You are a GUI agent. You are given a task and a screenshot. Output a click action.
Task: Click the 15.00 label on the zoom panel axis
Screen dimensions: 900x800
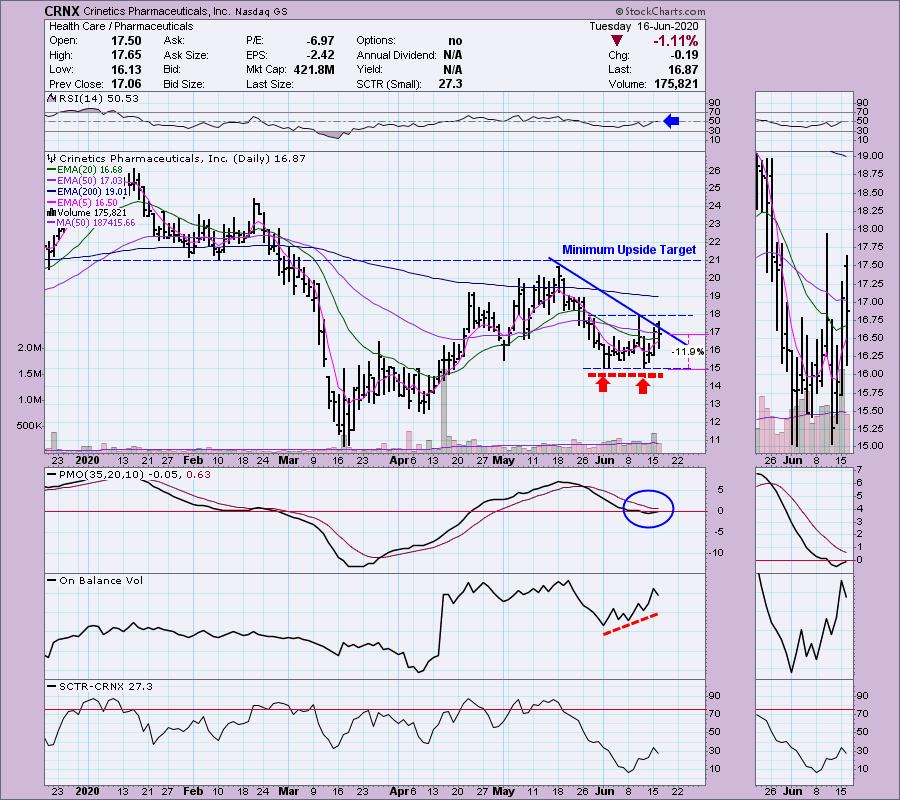click(x=870, y=445)
